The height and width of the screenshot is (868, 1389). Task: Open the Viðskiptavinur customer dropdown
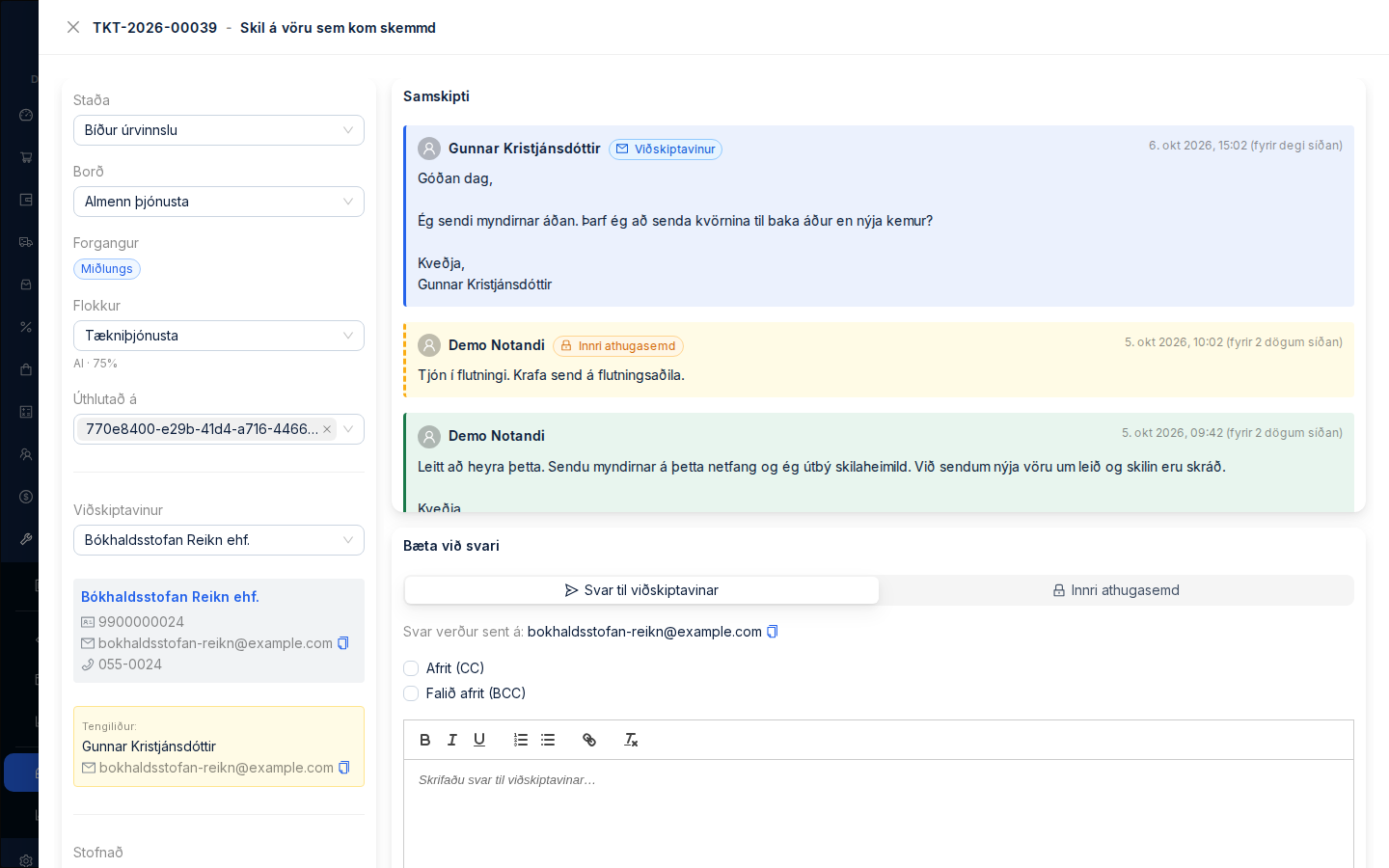219,540
